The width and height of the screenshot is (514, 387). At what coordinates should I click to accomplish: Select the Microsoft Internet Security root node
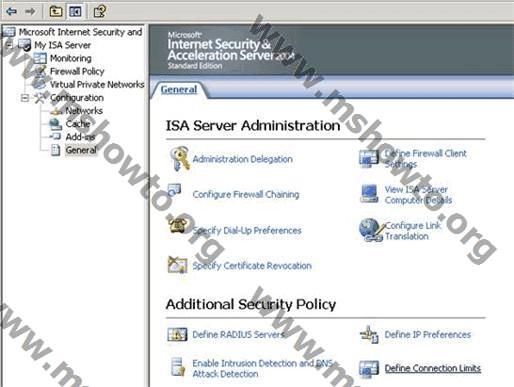pyautogui.click(x=80, y=32)
